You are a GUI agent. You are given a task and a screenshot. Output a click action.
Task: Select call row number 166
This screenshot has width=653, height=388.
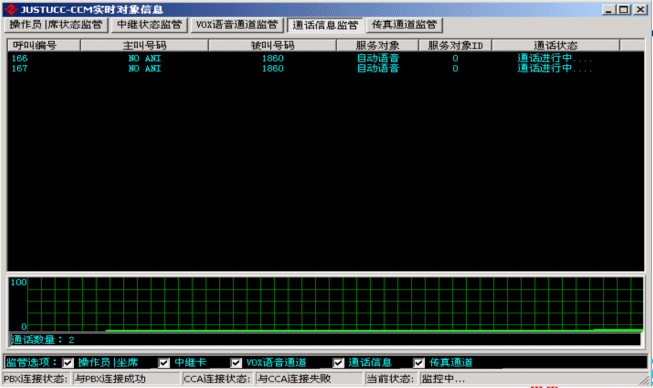coord(326,58)
